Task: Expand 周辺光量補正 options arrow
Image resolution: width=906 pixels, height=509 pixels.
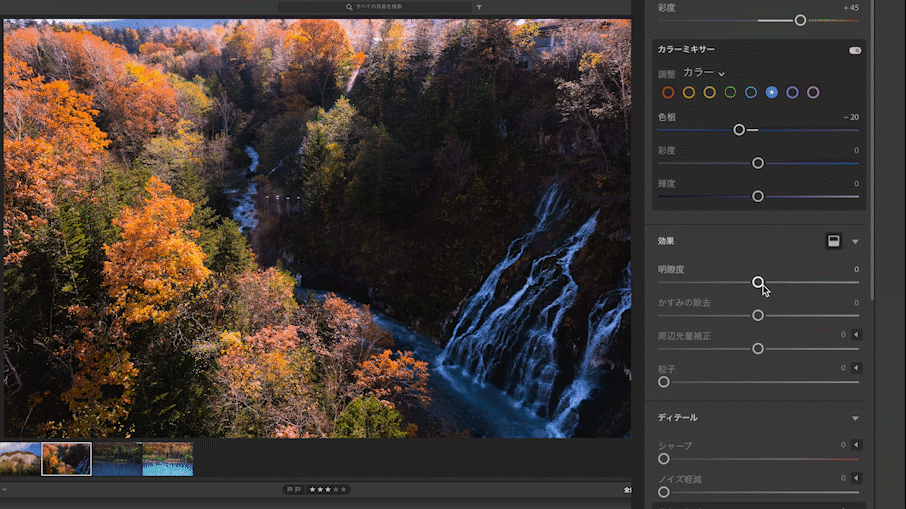Action: [x=856, y=335]
